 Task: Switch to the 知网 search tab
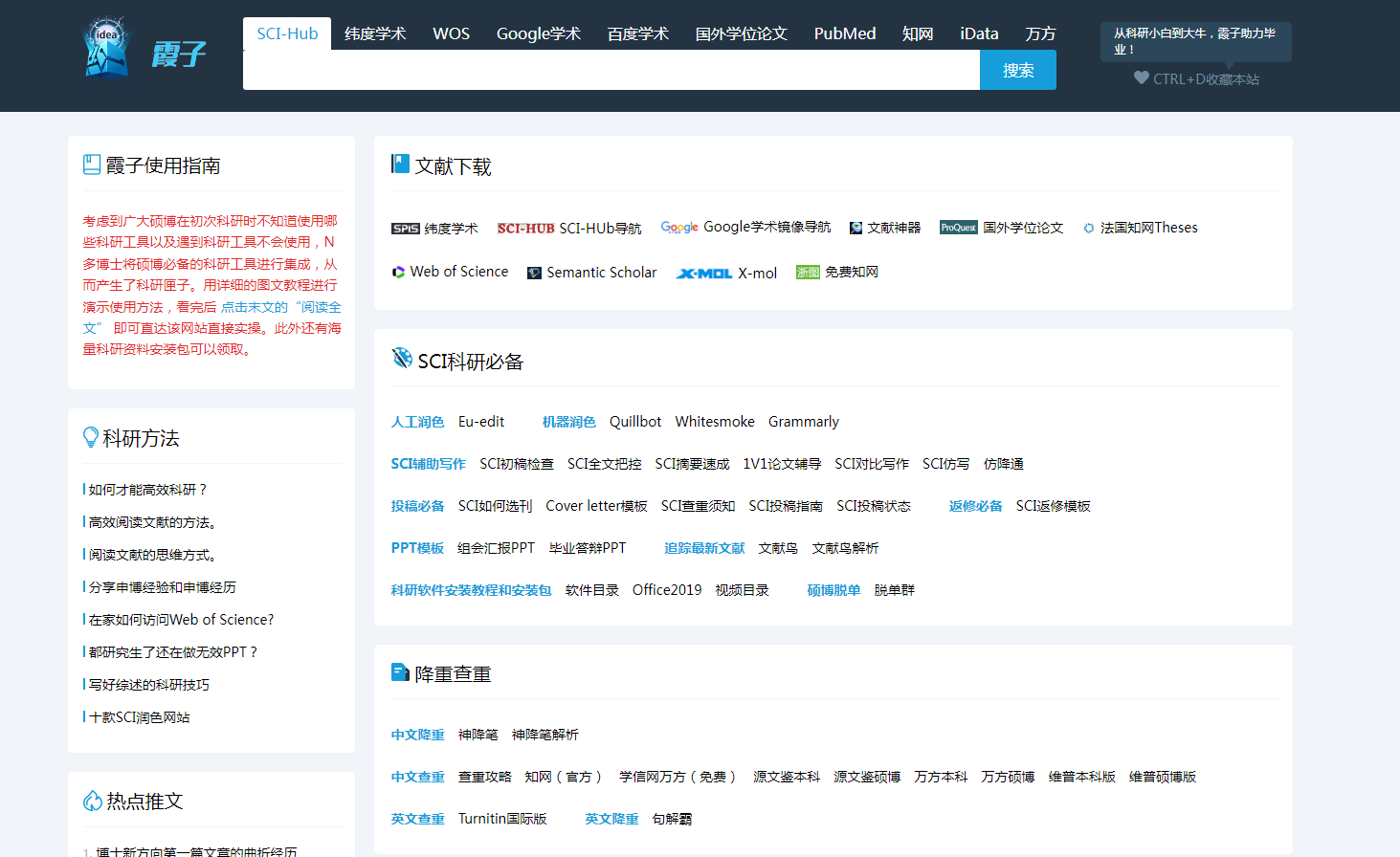coord(917,33)
